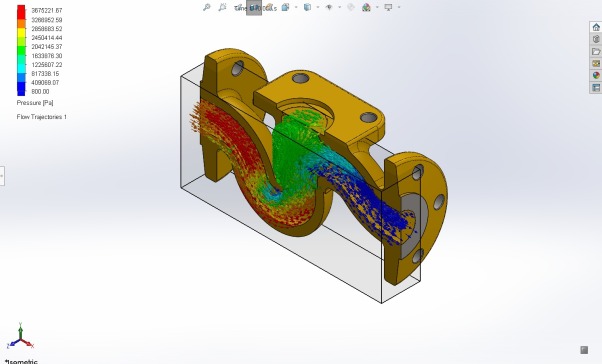Click the coordinate triad axes icon
The height and width of the screenshot is (364, 602).
click(x=20, y=337)
